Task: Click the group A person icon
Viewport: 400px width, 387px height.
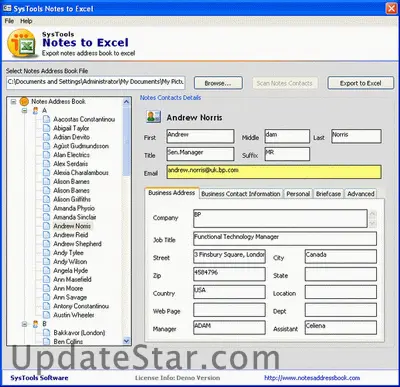Action: click(35, 111)
